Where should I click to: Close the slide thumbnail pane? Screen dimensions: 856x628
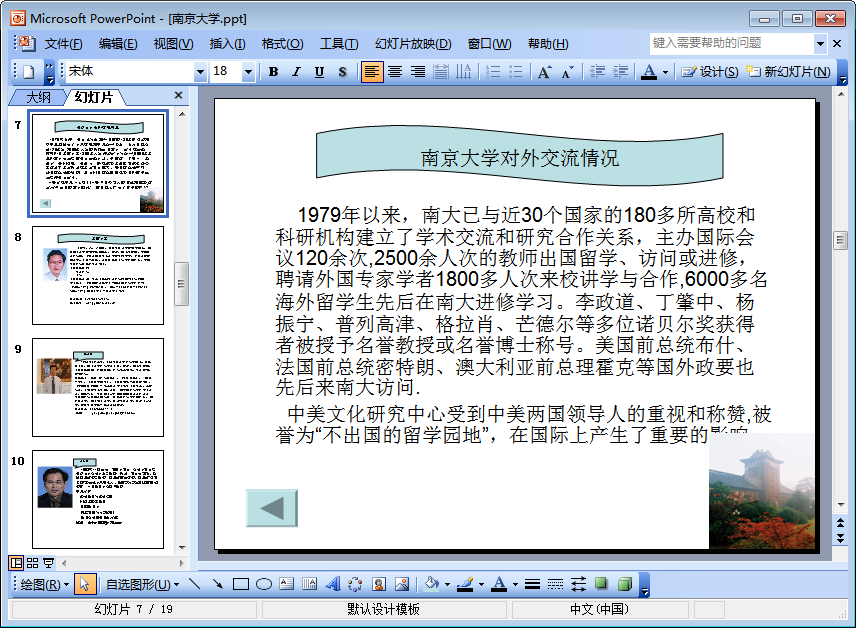click(x=178, y=96)
